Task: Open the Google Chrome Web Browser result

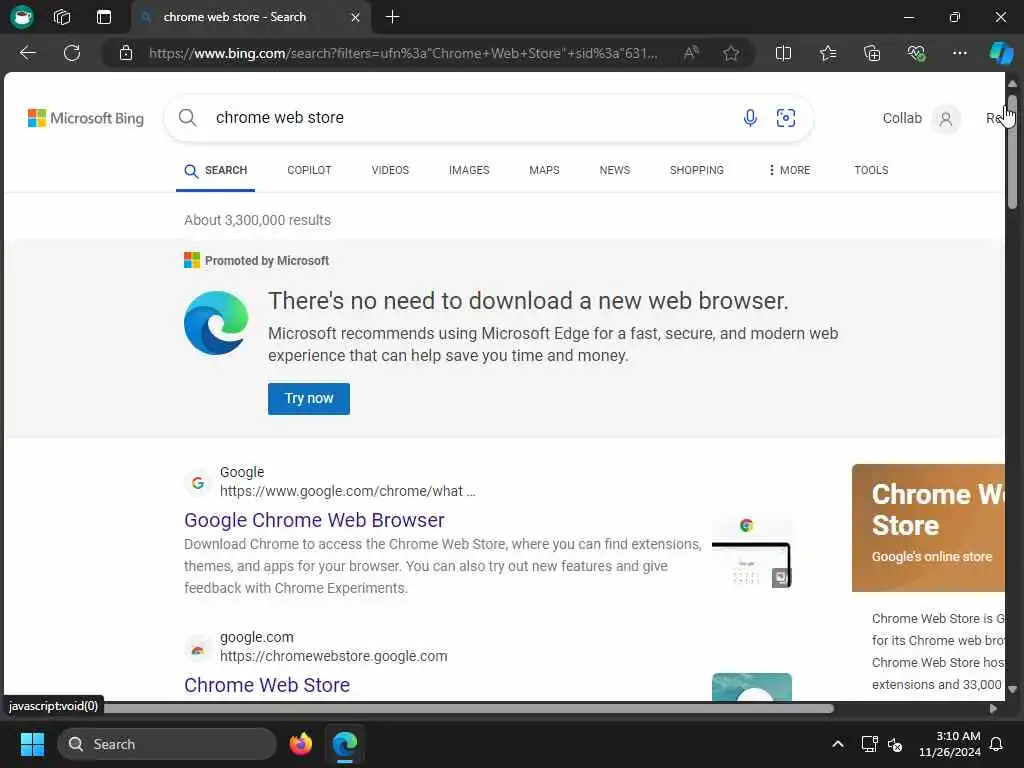Action: point(314,520)
